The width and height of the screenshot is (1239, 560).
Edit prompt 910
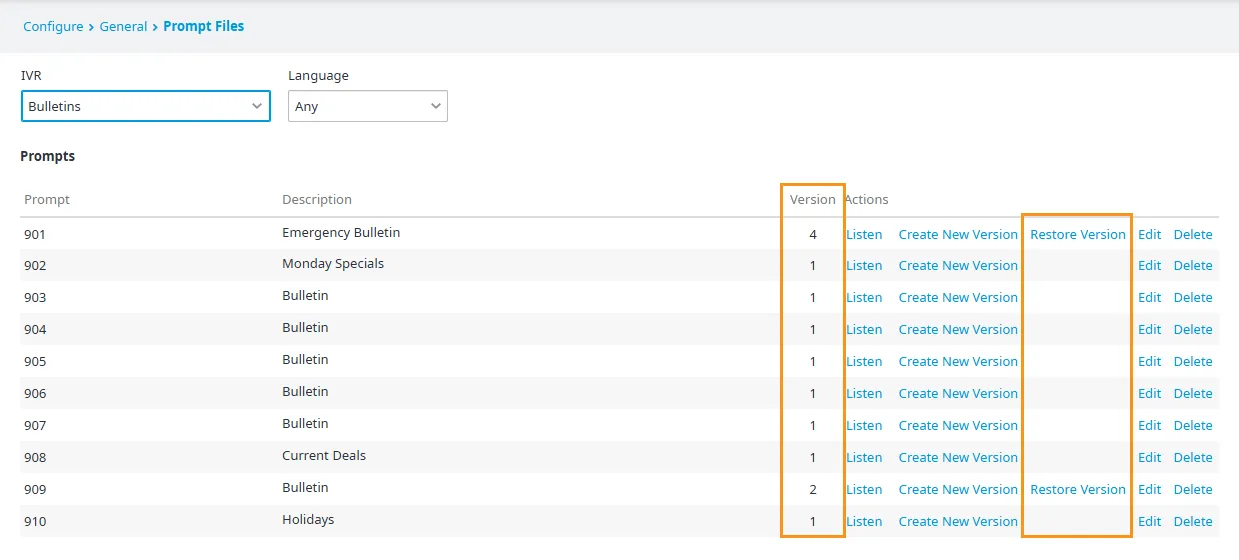[1150, 522]
